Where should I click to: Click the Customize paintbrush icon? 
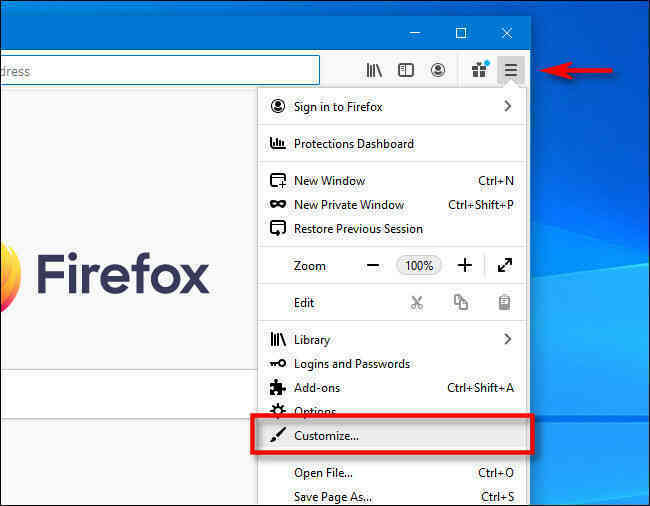pyautogui.click(x=277, y=435)
